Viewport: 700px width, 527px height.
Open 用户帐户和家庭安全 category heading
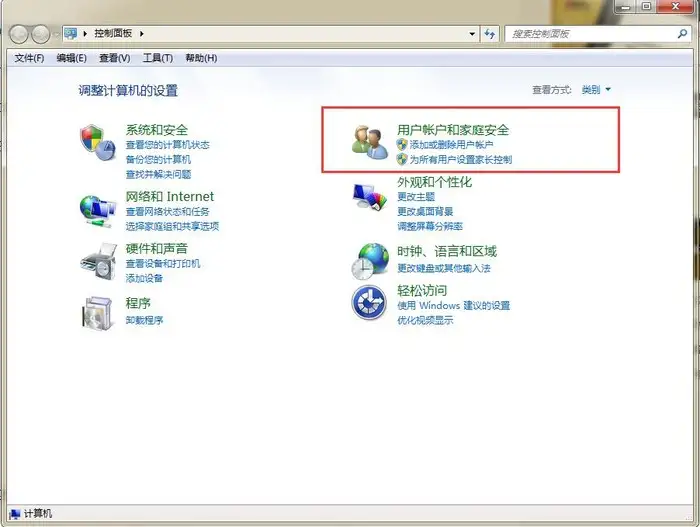[453, 130]
